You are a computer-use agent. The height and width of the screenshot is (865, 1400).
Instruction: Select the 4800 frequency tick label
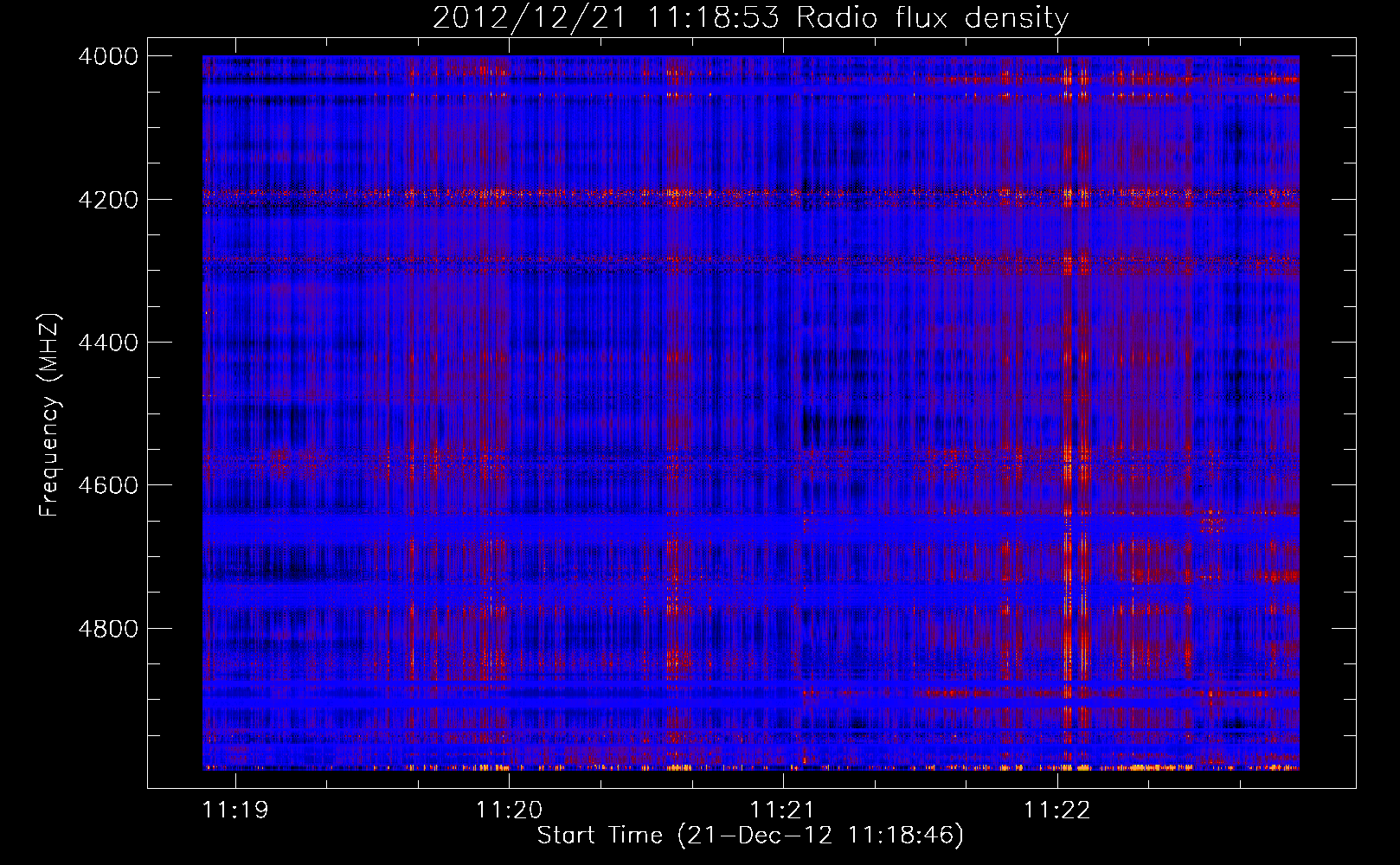coord(108,629)
